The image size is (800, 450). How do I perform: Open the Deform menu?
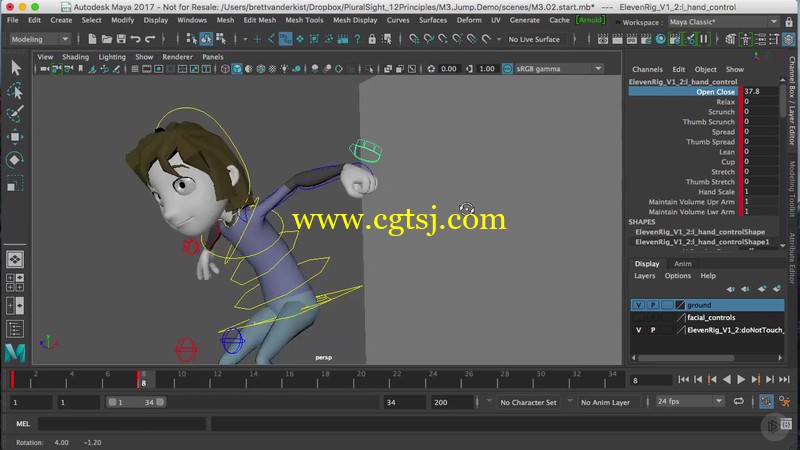[x=468, y=20]
